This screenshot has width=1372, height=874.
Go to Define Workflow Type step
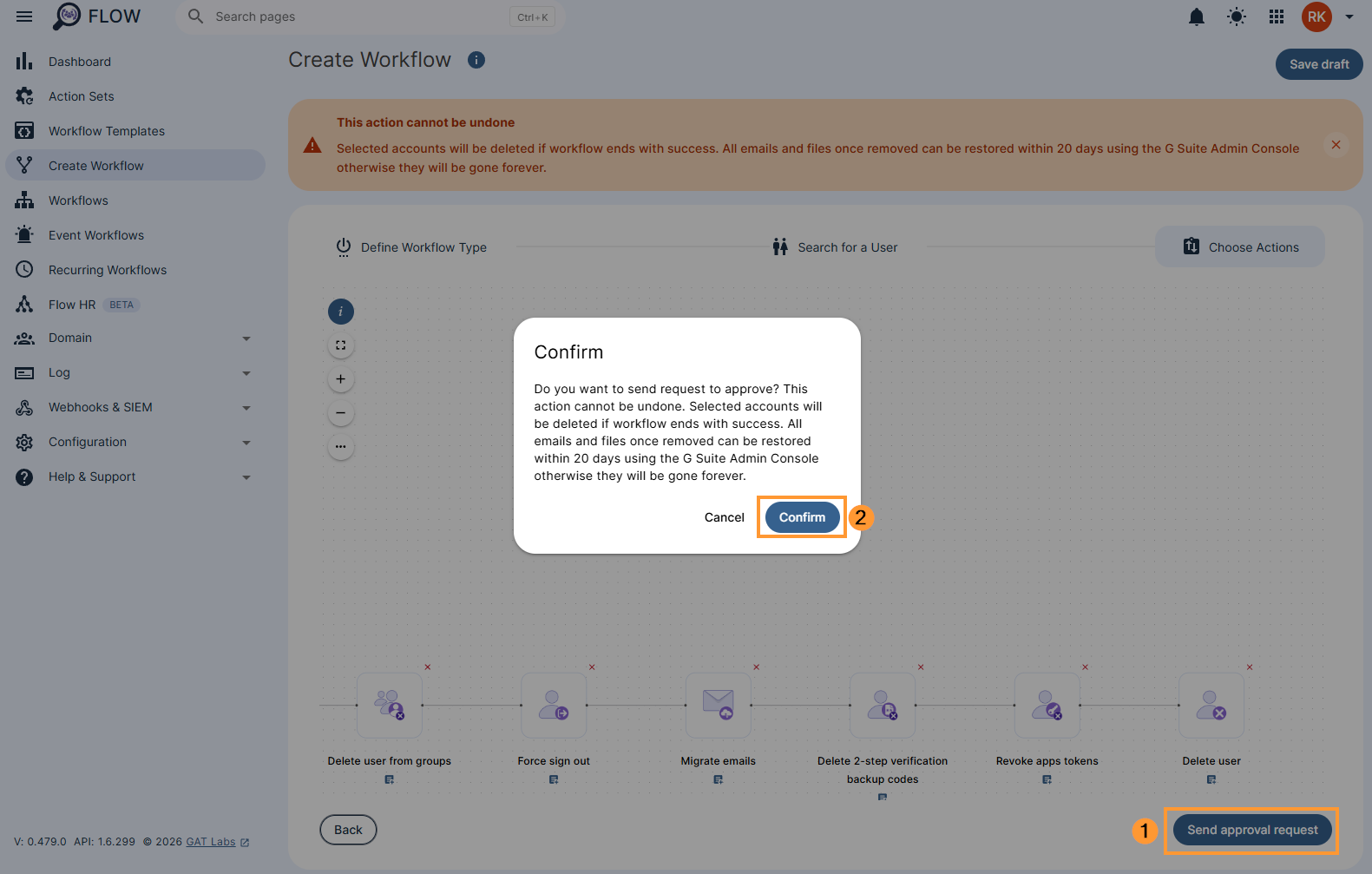411,247
